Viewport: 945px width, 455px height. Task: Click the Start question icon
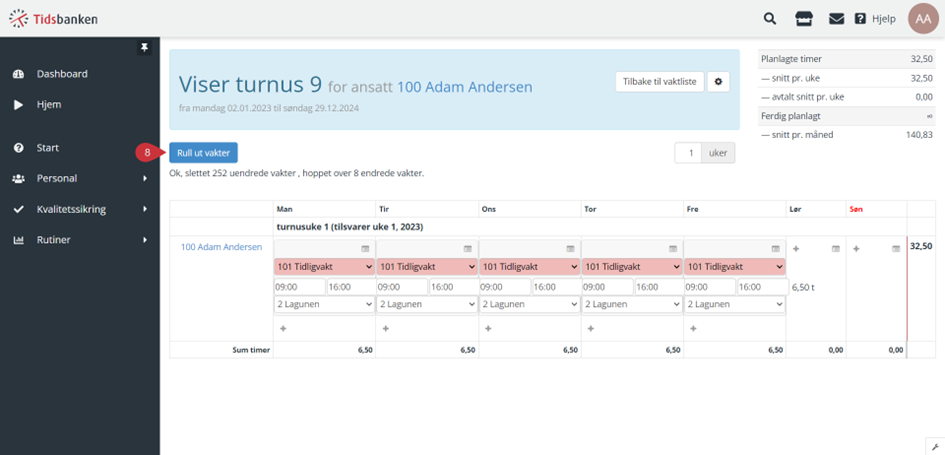18,148
